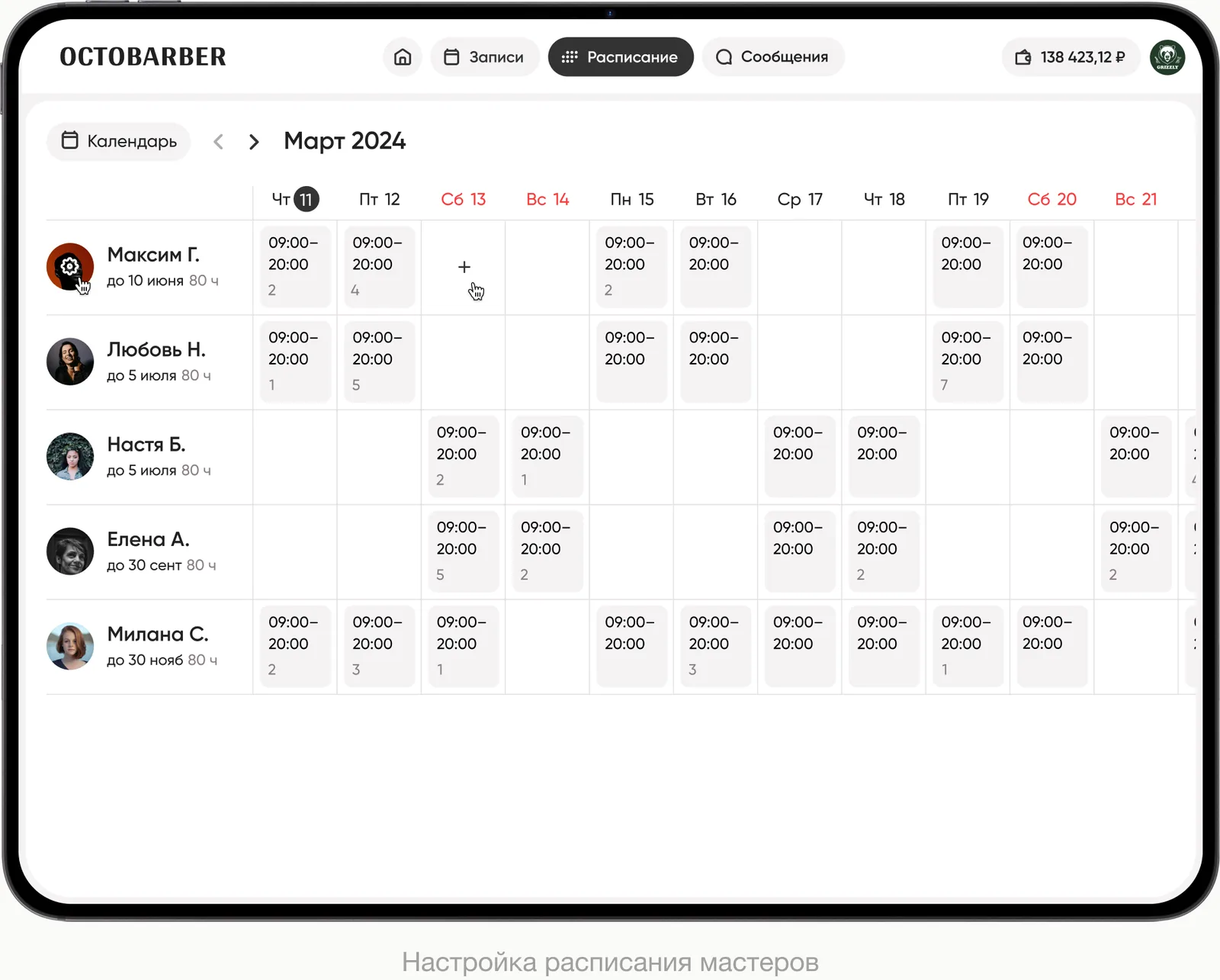The width and height of the screenshot is (1220, 980).
Task: Switch to the Сообщения tab
Action: tap(772, 57)
